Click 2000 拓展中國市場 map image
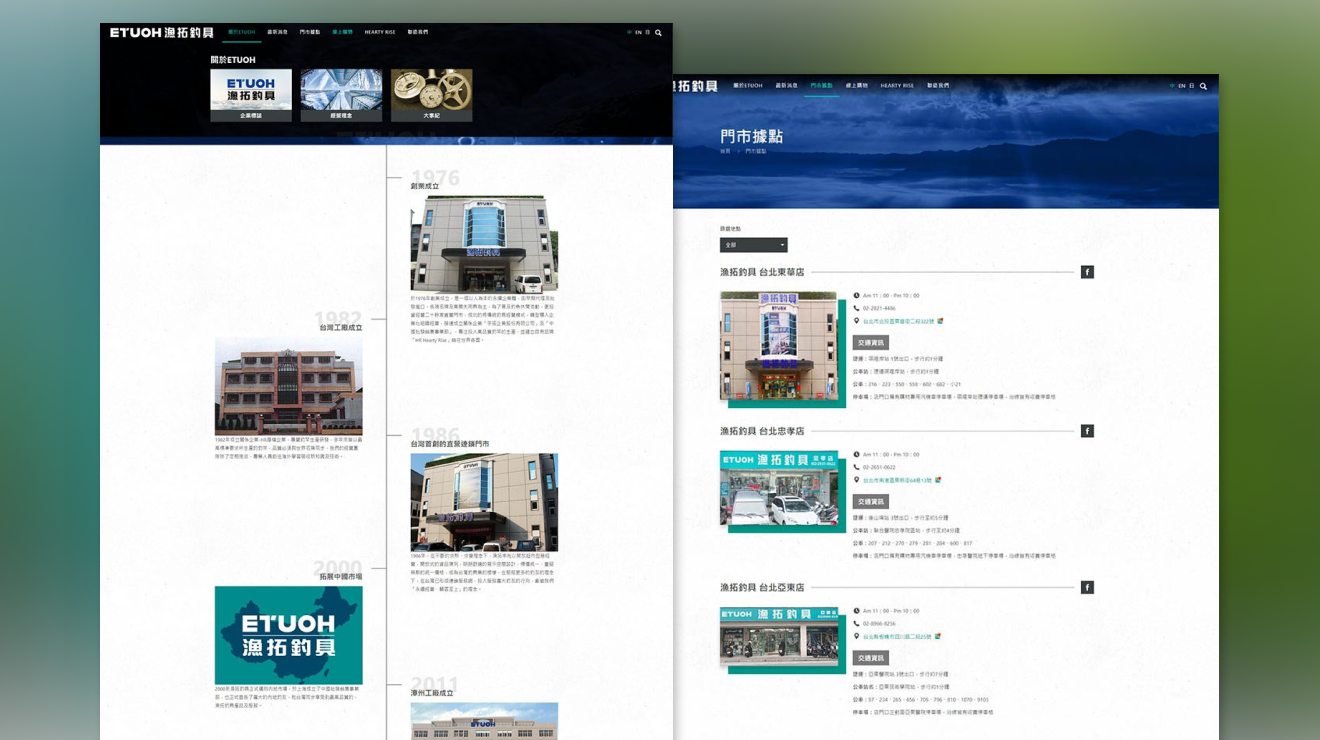 [289, 635]
